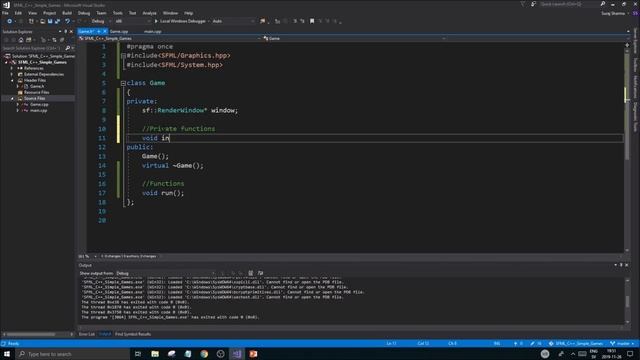Collapse the class Game code block
Viewport: 640px width, 360px height.
tap(123, 83)
